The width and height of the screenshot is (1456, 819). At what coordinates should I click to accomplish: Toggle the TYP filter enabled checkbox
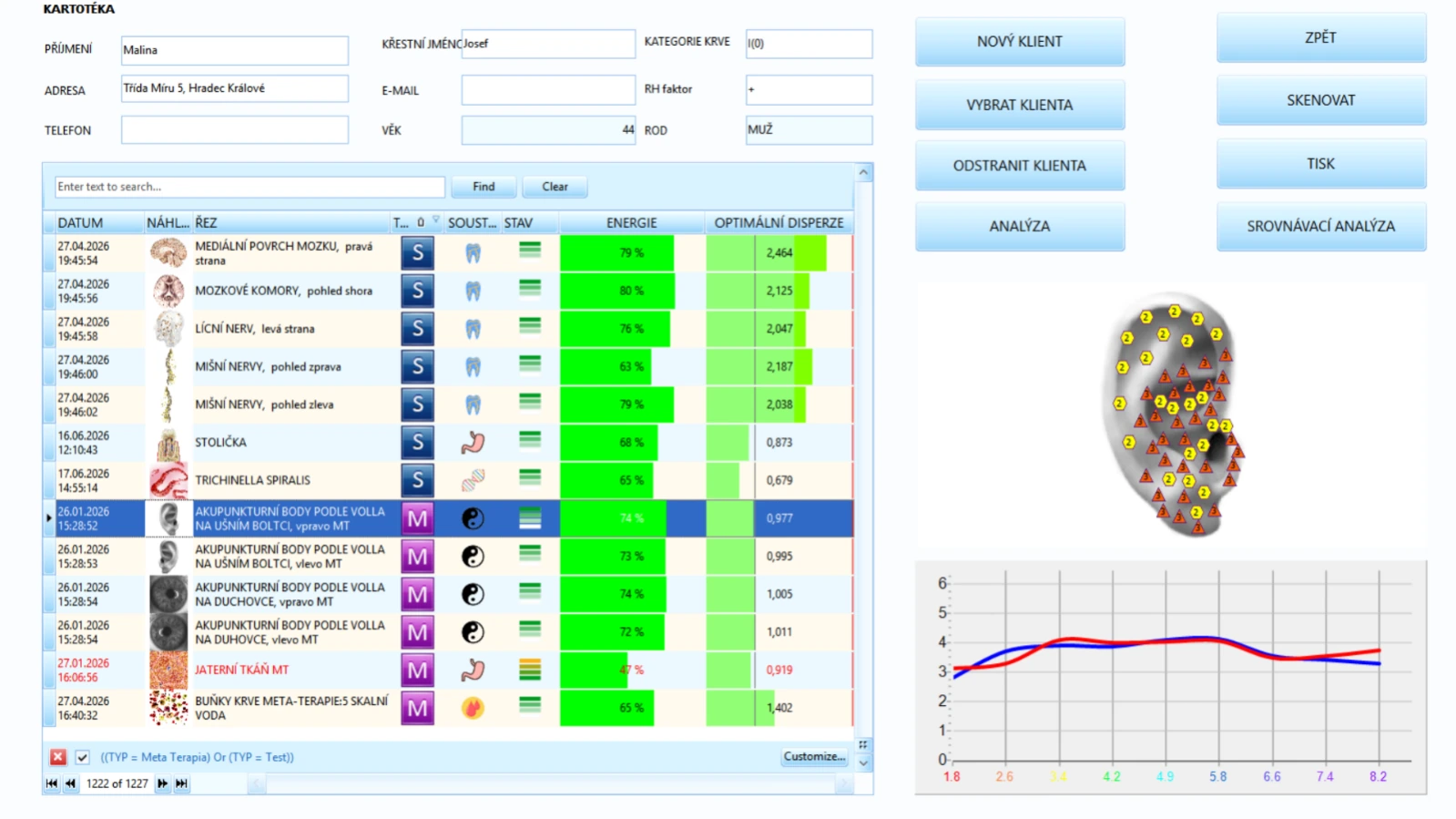coord(82,757)
